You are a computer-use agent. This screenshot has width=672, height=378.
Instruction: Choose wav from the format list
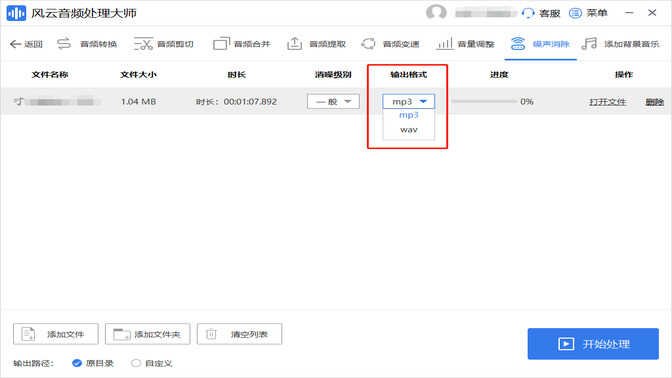click(x=408, y=129)
